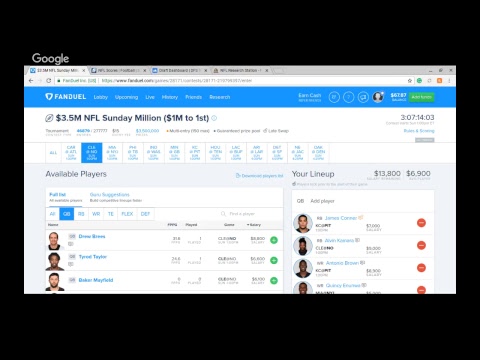Open the help question mark icon
The image size is (480, 360).
(x=348, y=97)
